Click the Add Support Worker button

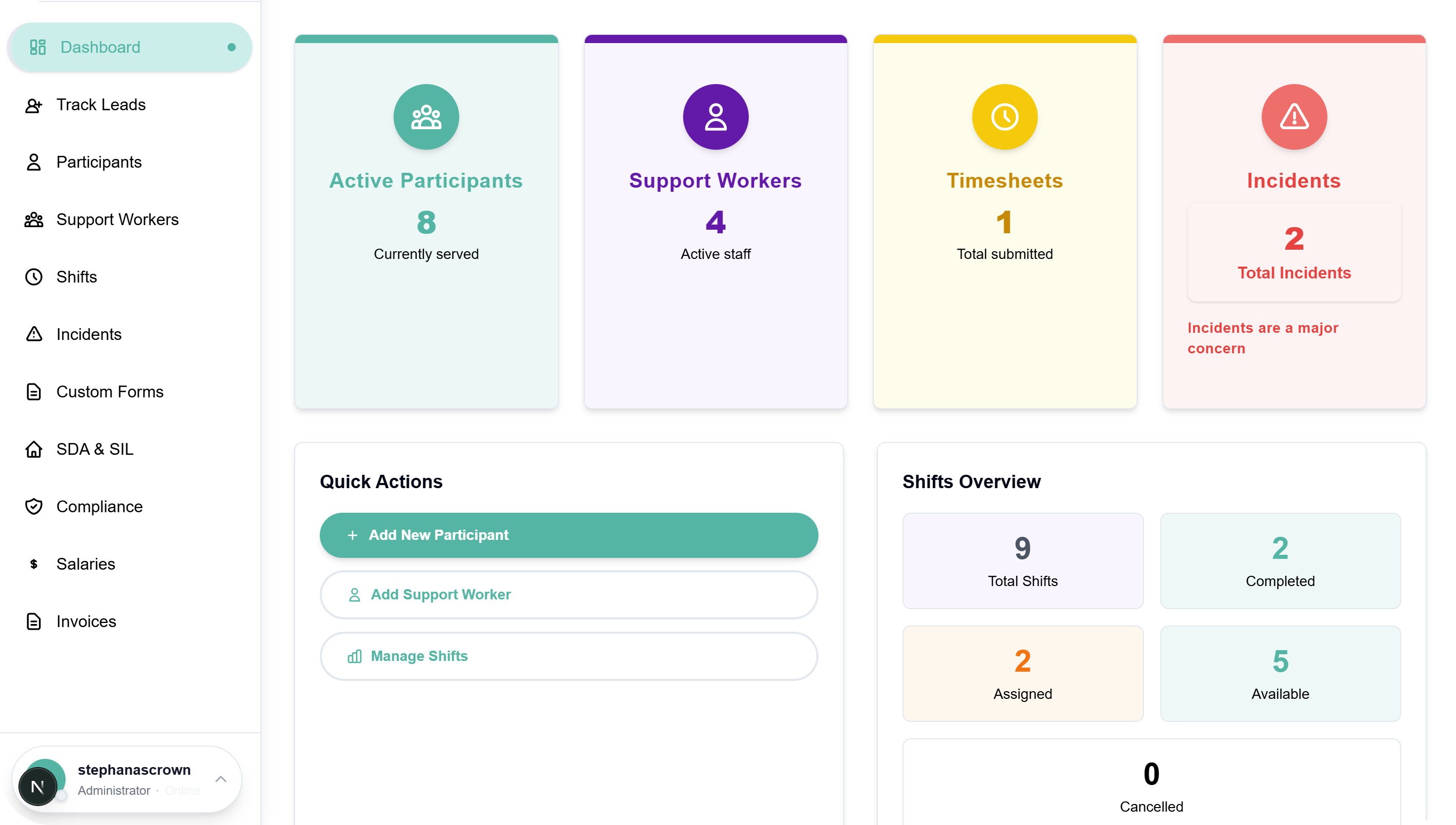click(568, 594)
